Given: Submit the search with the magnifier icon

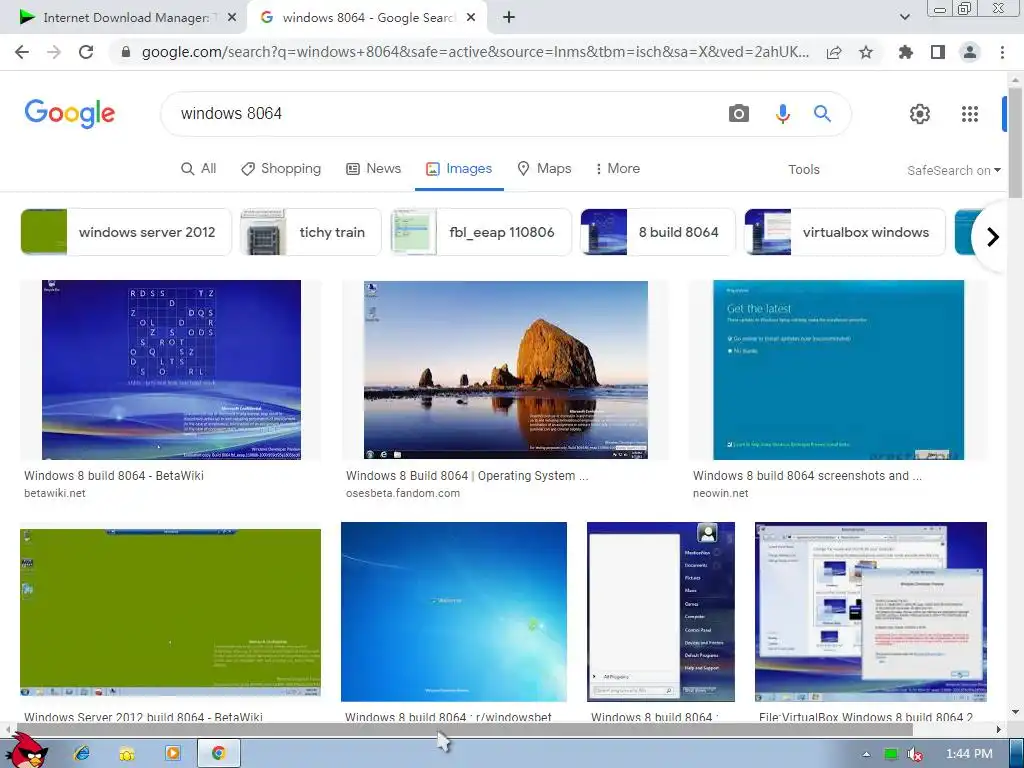Looking at the screenshot, I should [822, 114].
